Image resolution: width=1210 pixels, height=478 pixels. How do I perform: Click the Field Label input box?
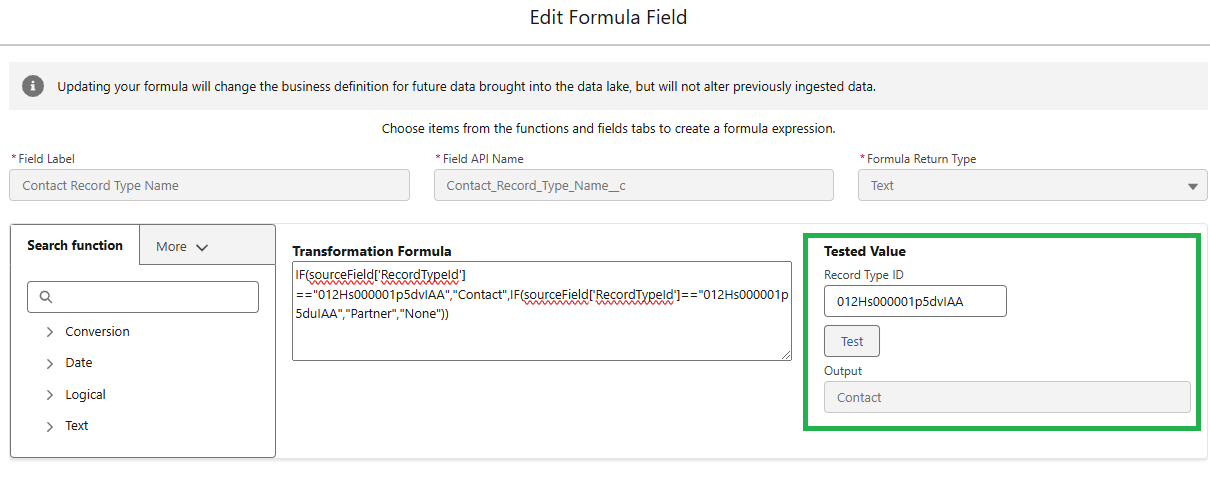210,185
